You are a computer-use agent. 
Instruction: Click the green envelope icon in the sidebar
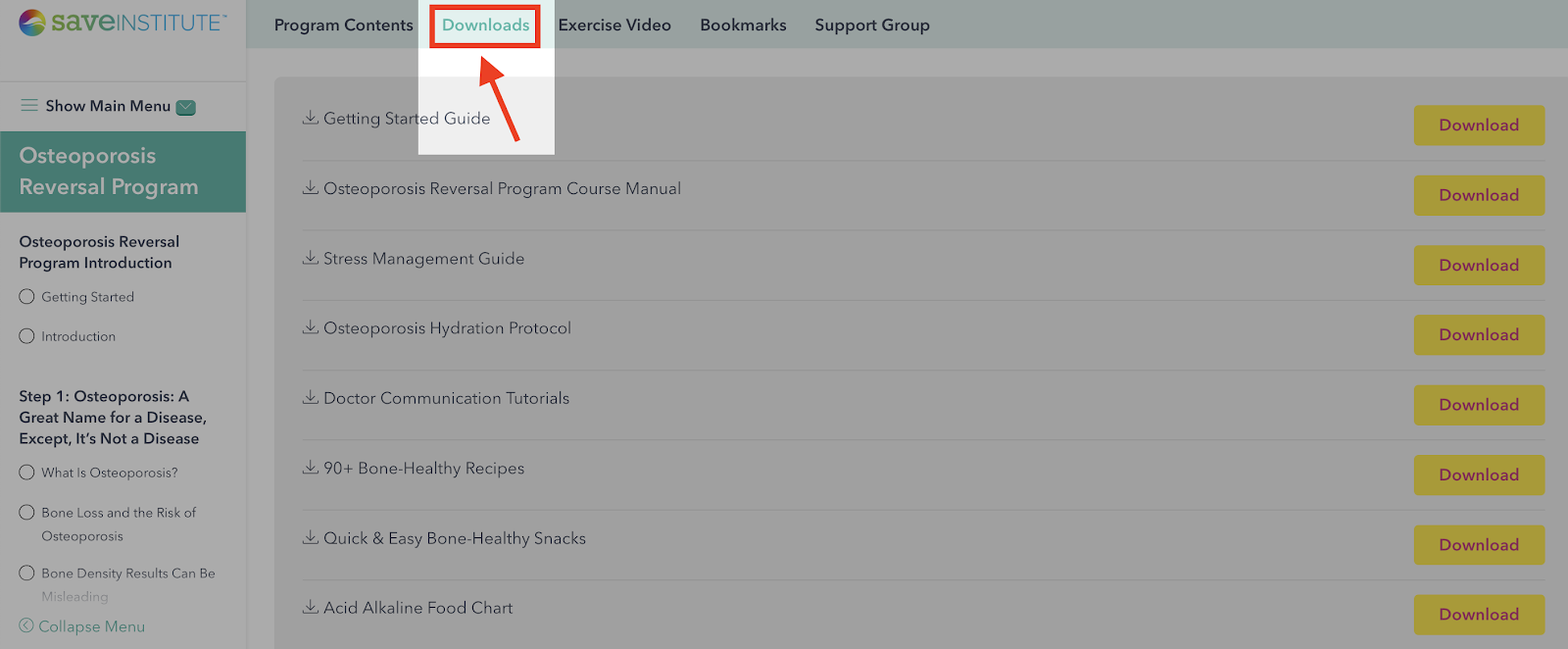[x=186, y=107]
